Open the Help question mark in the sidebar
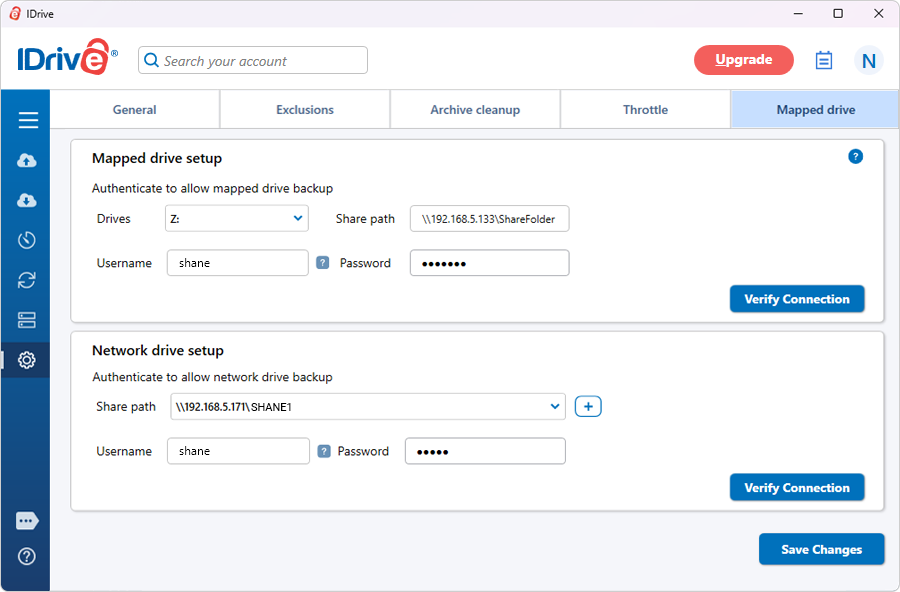Screen dimensions: 900x592 pyautogui.click(x=27, y=556)
